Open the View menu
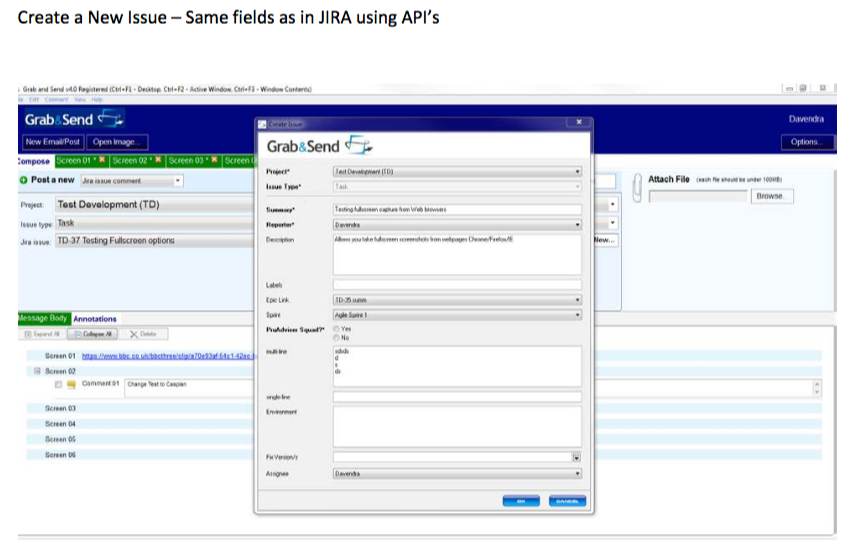Viewport: 859px width, 558px height. coord(80,100)
